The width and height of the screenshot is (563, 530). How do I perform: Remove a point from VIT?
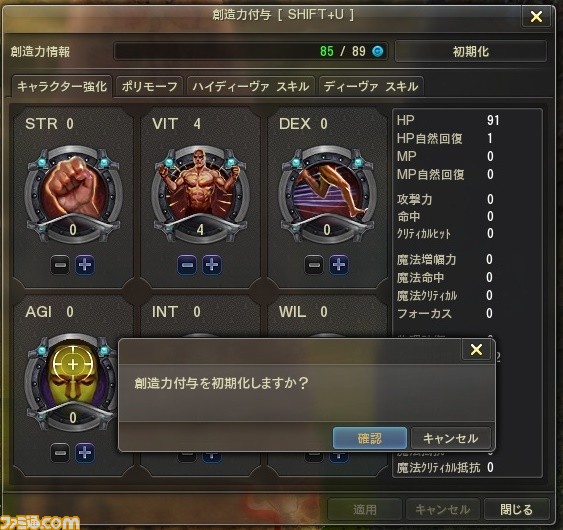[187, 265]
